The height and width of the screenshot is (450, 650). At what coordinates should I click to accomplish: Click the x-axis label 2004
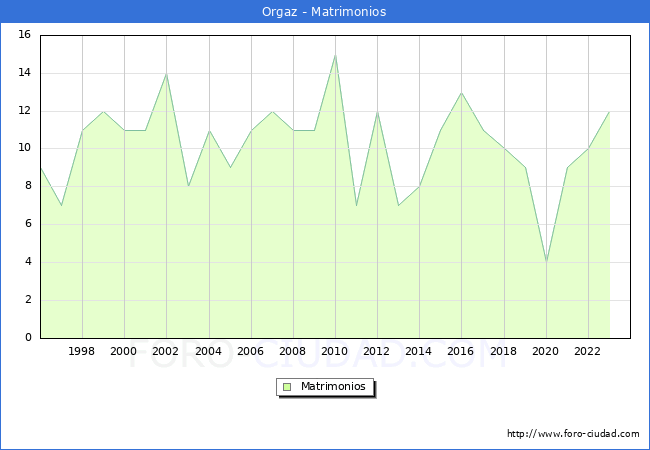209,351
